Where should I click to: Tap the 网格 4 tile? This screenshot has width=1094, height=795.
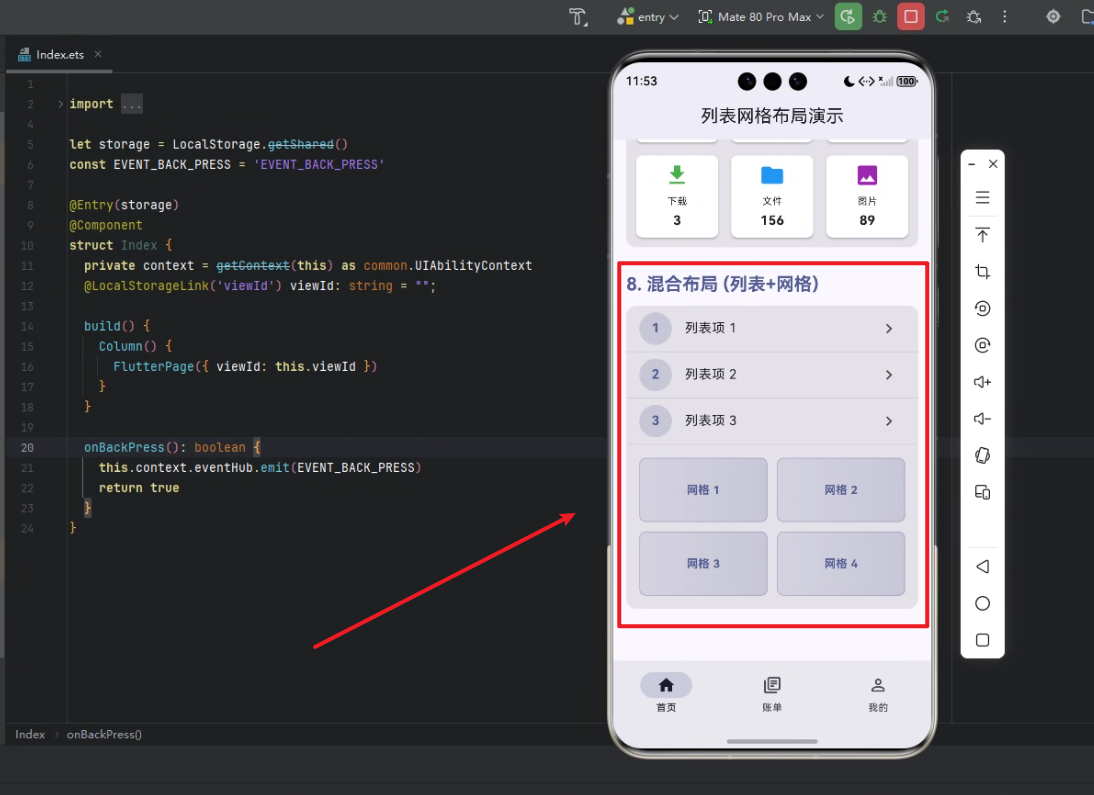841,563
